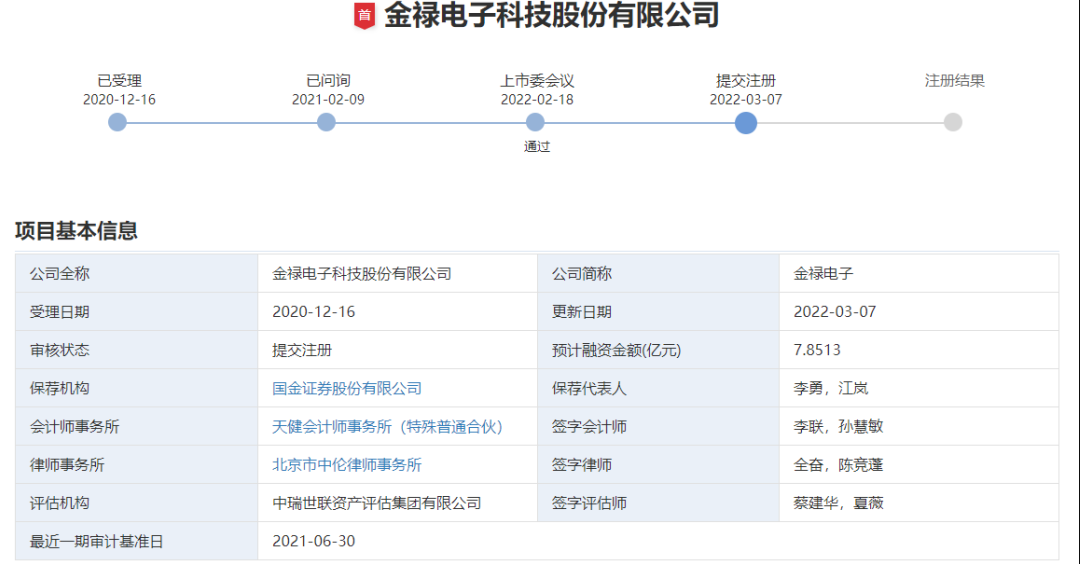The image size is (1080, 564).
Task: Select the 已问询 timeline node dot
Action: click(x=326, y=123)
